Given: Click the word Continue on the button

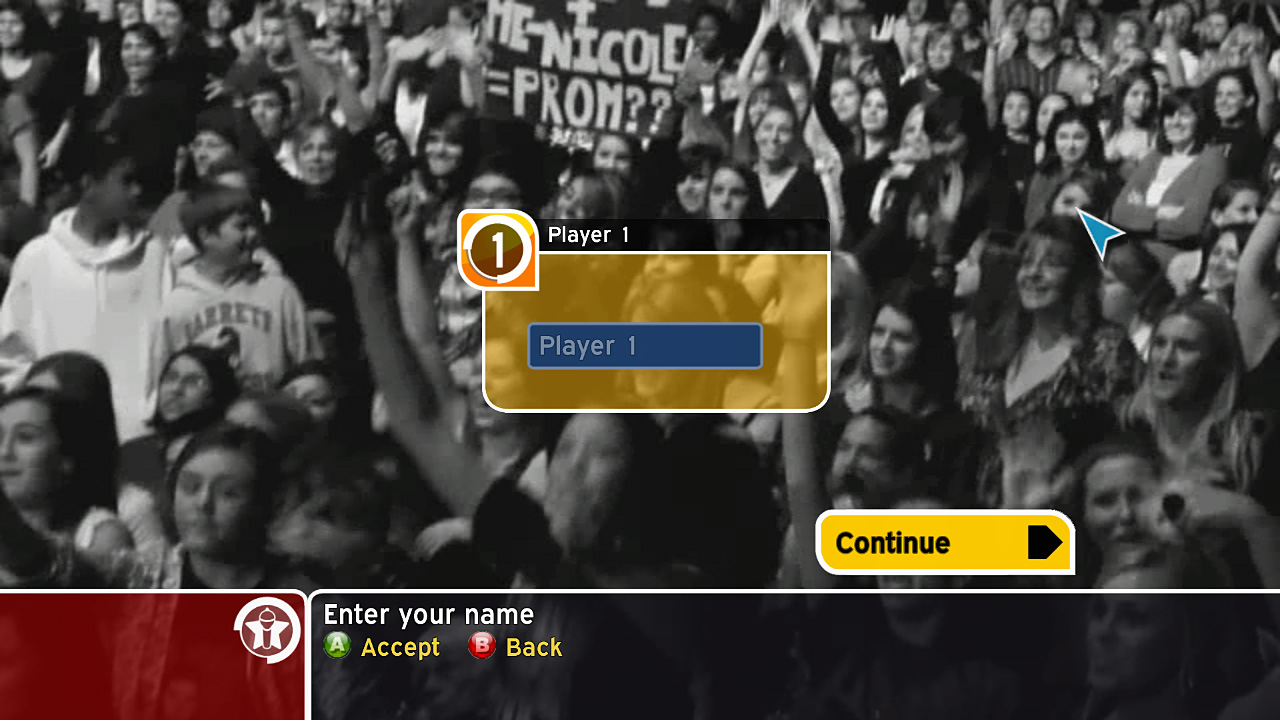Looking at the screenshot, I should click(x=892, y=543).
